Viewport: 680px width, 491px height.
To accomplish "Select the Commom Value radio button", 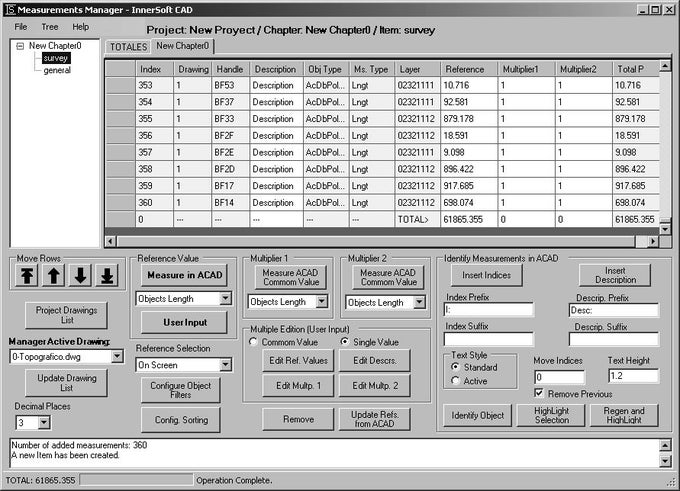I will tap(253, 342).
